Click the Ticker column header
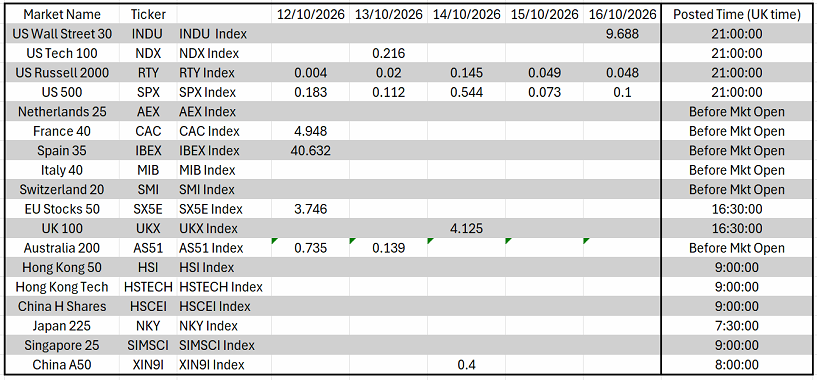 pos(148,15)
